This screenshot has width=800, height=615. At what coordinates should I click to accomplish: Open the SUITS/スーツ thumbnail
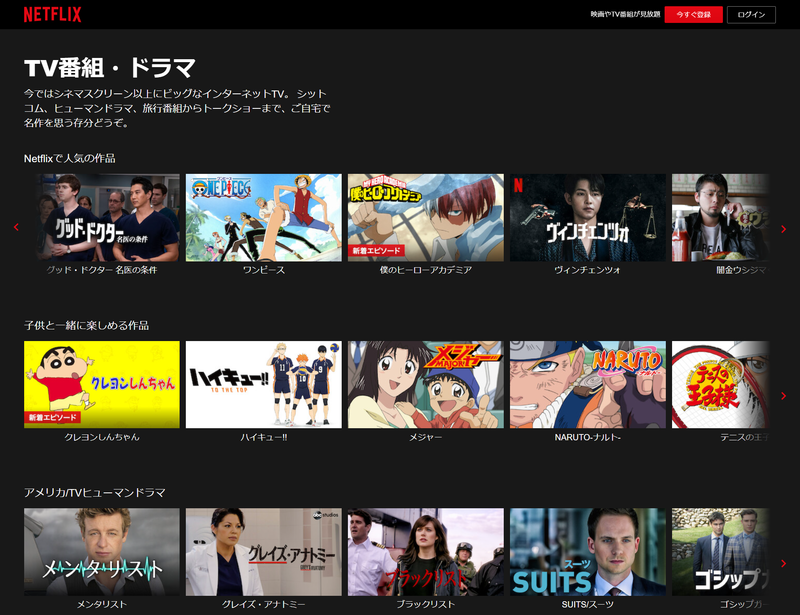tap(588, 552)
